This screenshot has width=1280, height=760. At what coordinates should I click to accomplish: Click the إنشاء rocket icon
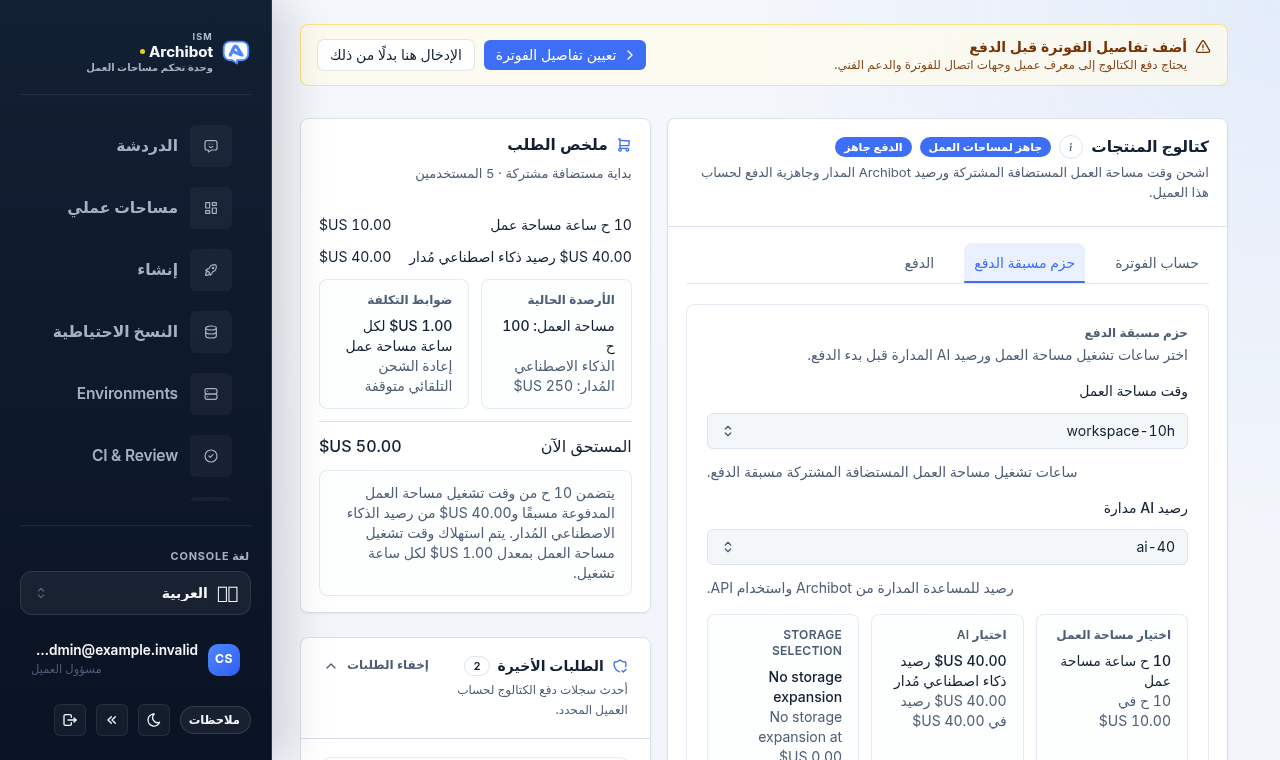211,270
